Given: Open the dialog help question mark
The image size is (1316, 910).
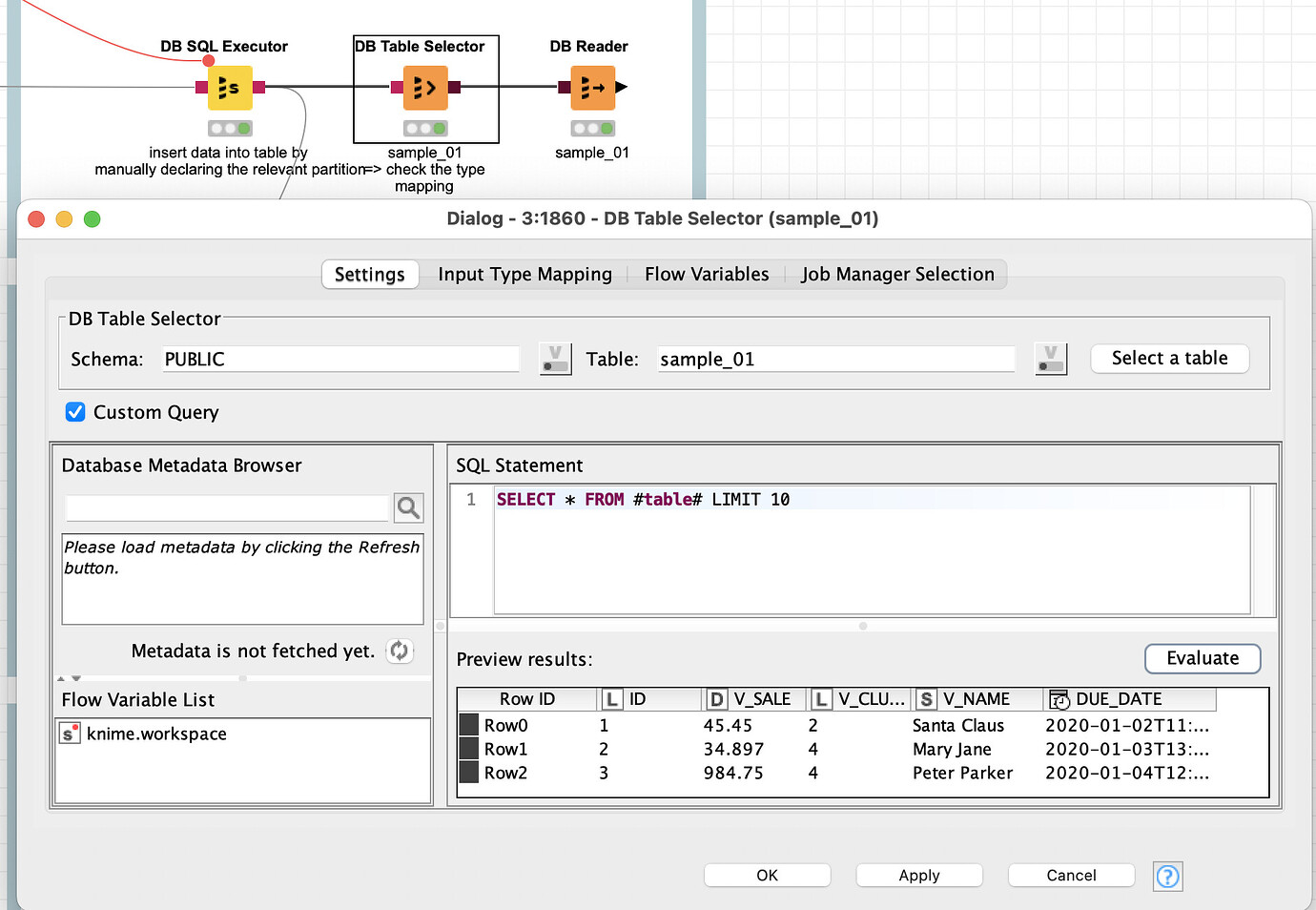Looking at the screenshot, I should click(x=1167, y=876).
